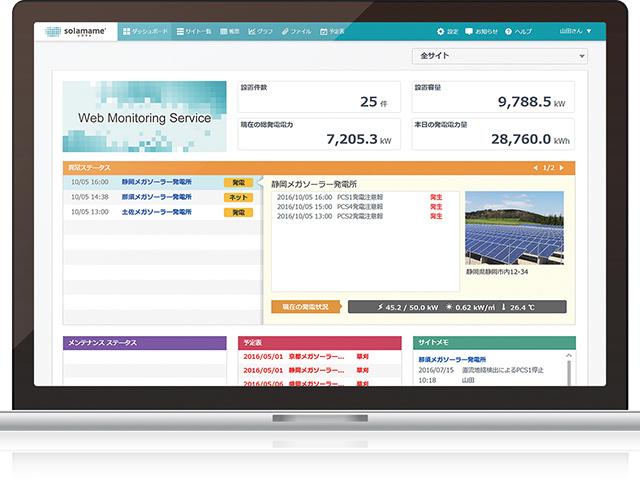Open the グラフ graph tab
Viewport: 640px width, 480px height.
[x=260, y=31]
